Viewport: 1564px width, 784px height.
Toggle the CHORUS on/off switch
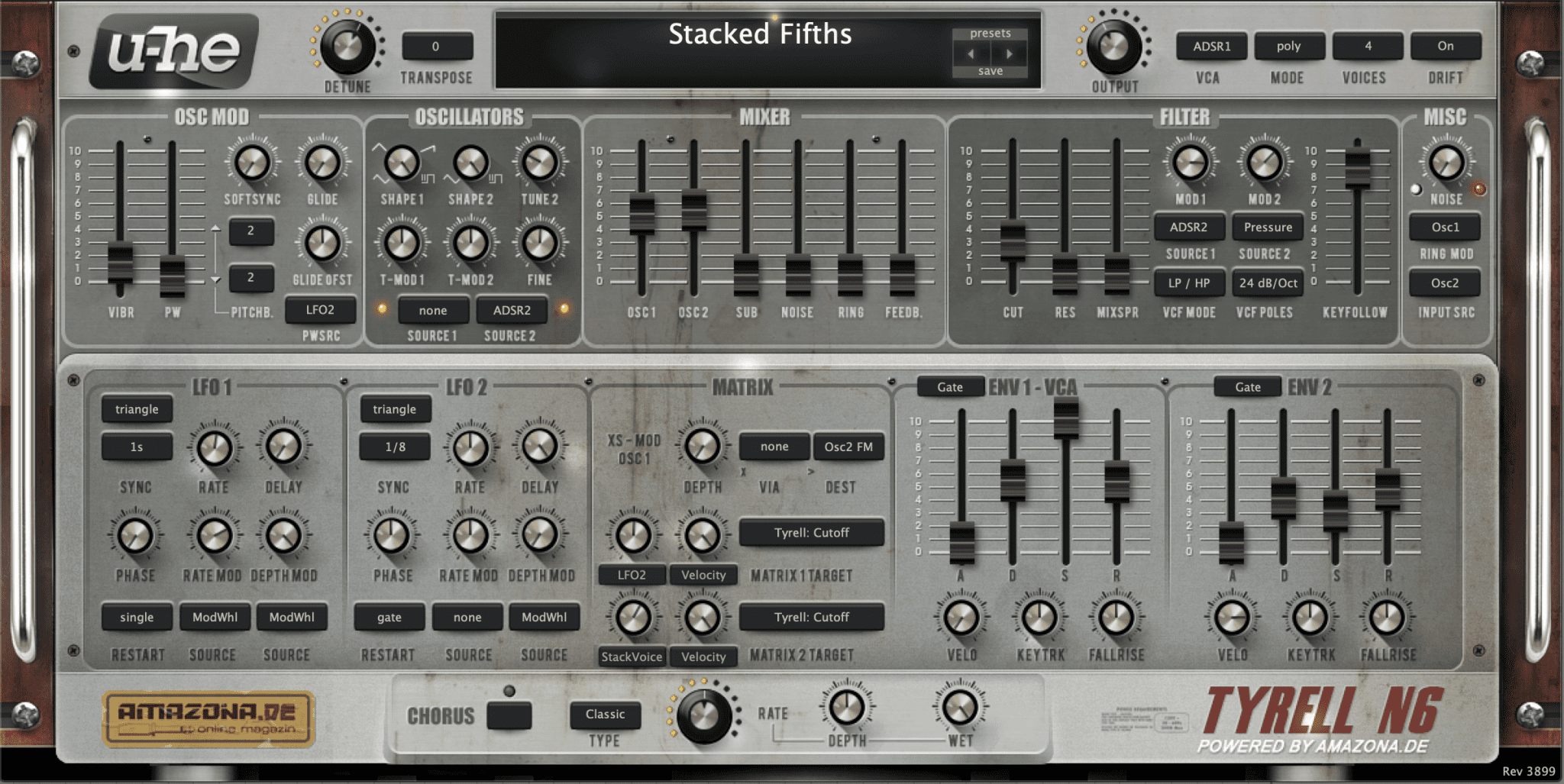pos(509,716)
